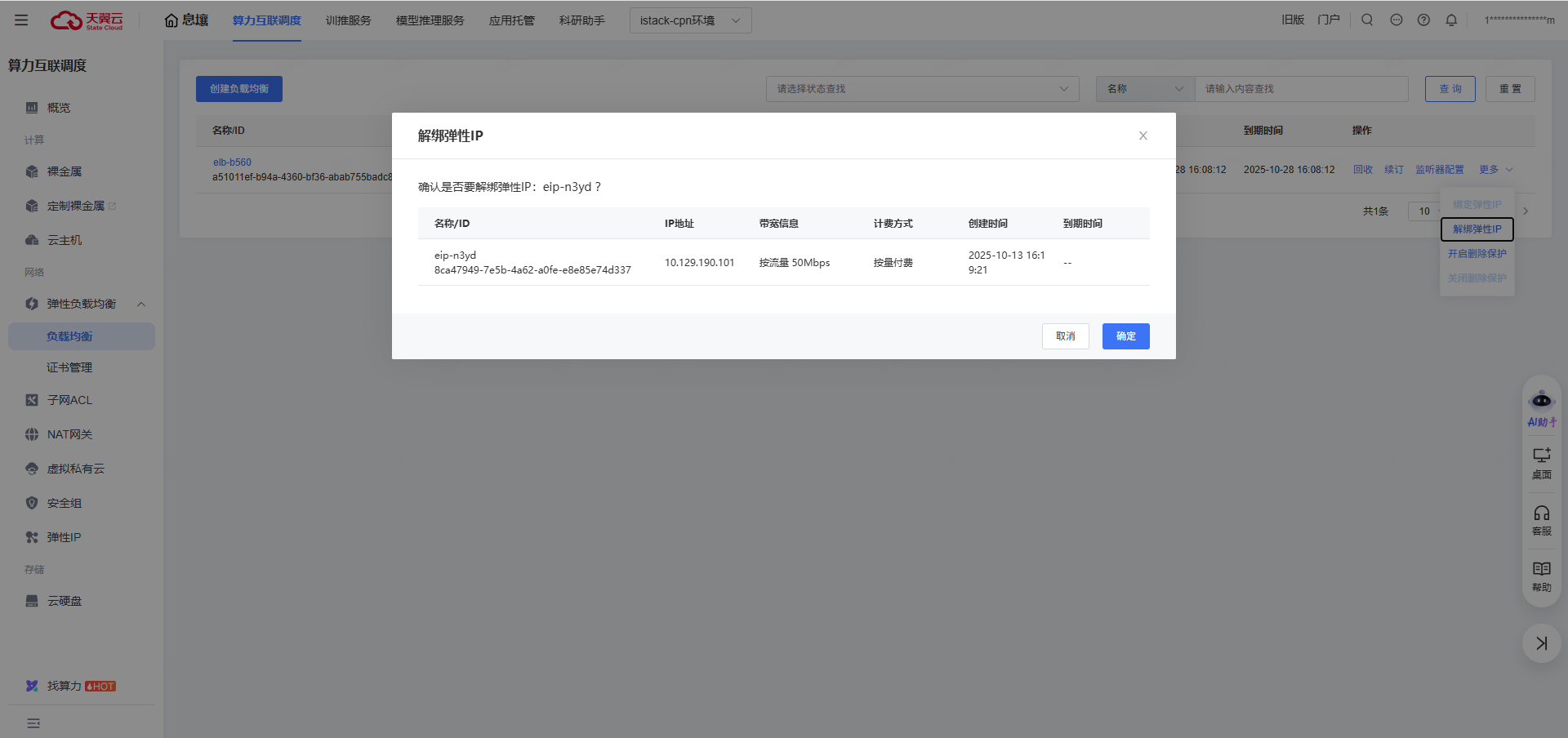Click the help question mark icon

coord(1423,20)
